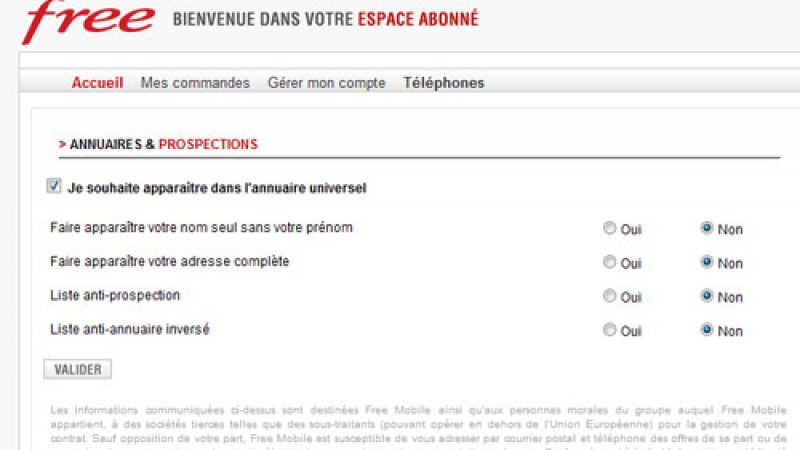The image size is (800, 450).
Task: Choose Oui for adresse complète
Action: (610, 262)
